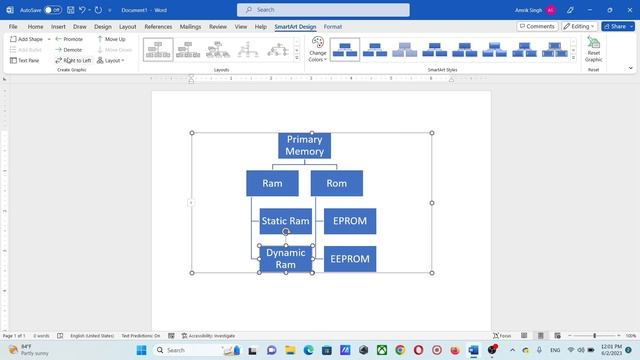This screenshot has width=640, height=360.
Task: Toggle the AutoSave switch
Action: [53, 10]
